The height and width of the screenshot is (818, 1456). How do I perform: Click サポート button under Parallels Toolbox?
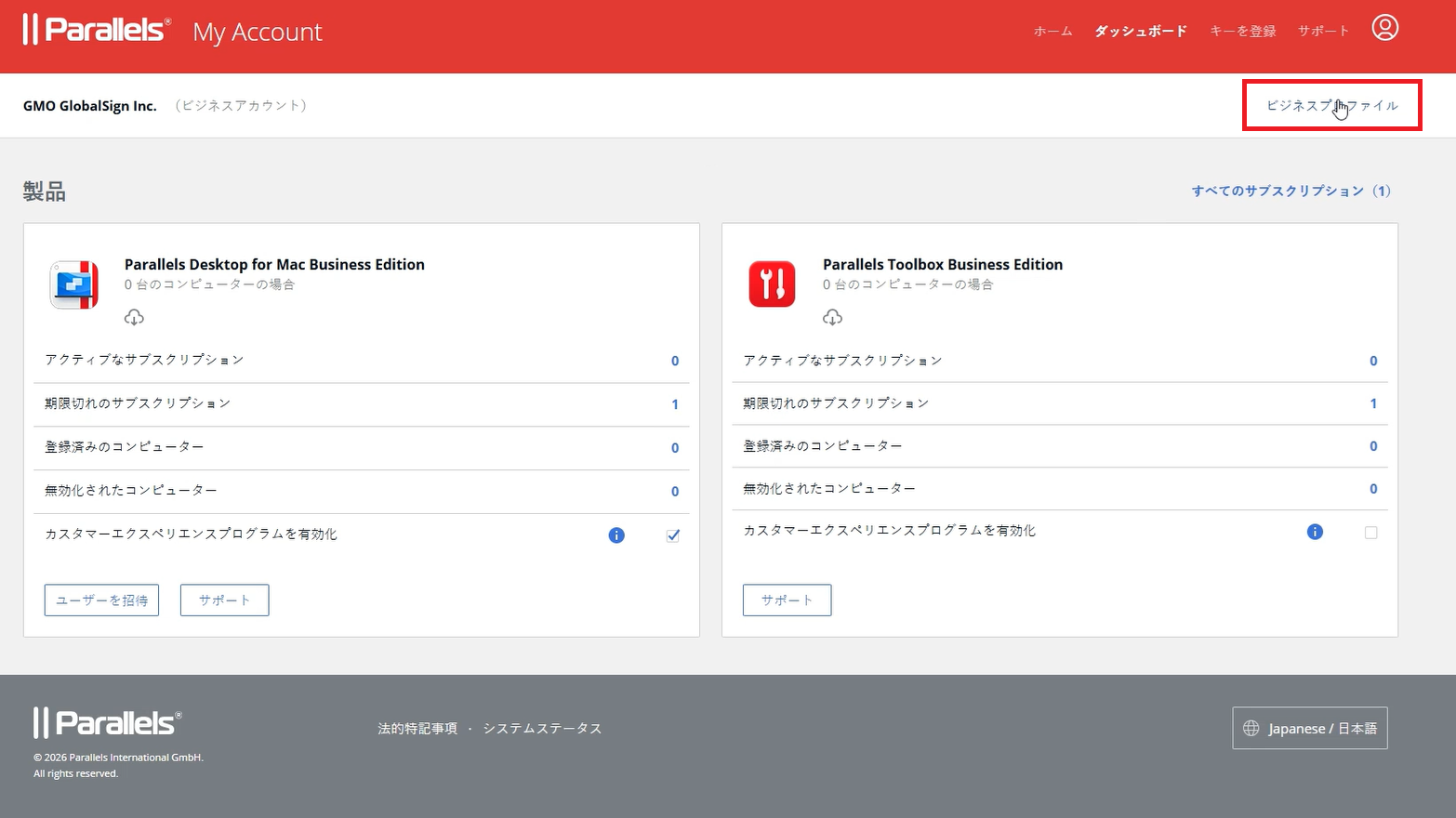pyautogui.click(x=787, y=600)
